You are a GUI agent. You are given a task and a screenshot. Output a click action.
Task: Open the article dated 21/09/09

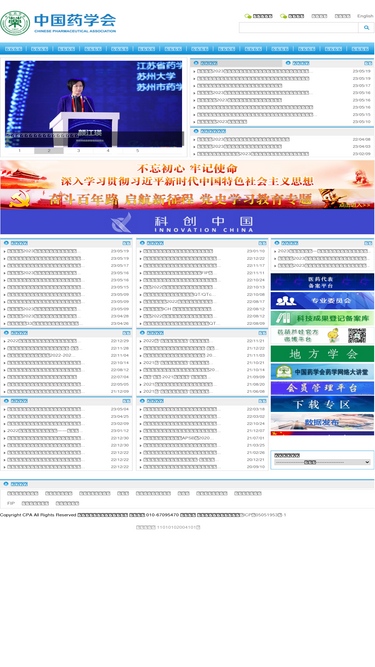176,377
